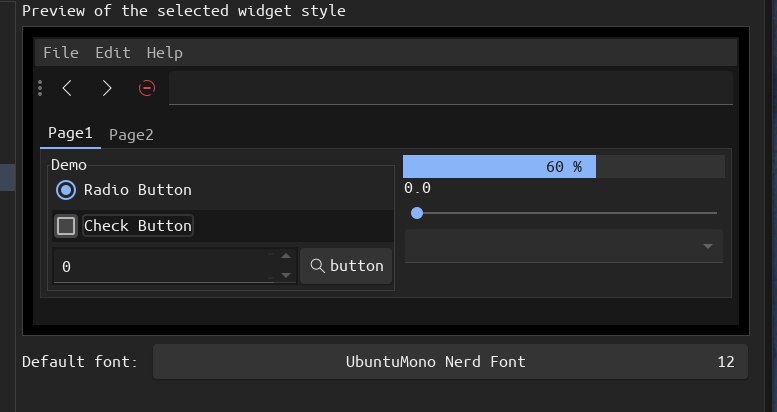Click the toolbar drag handle dots
This screenshot has width=777, height=412.
(40, 88)
